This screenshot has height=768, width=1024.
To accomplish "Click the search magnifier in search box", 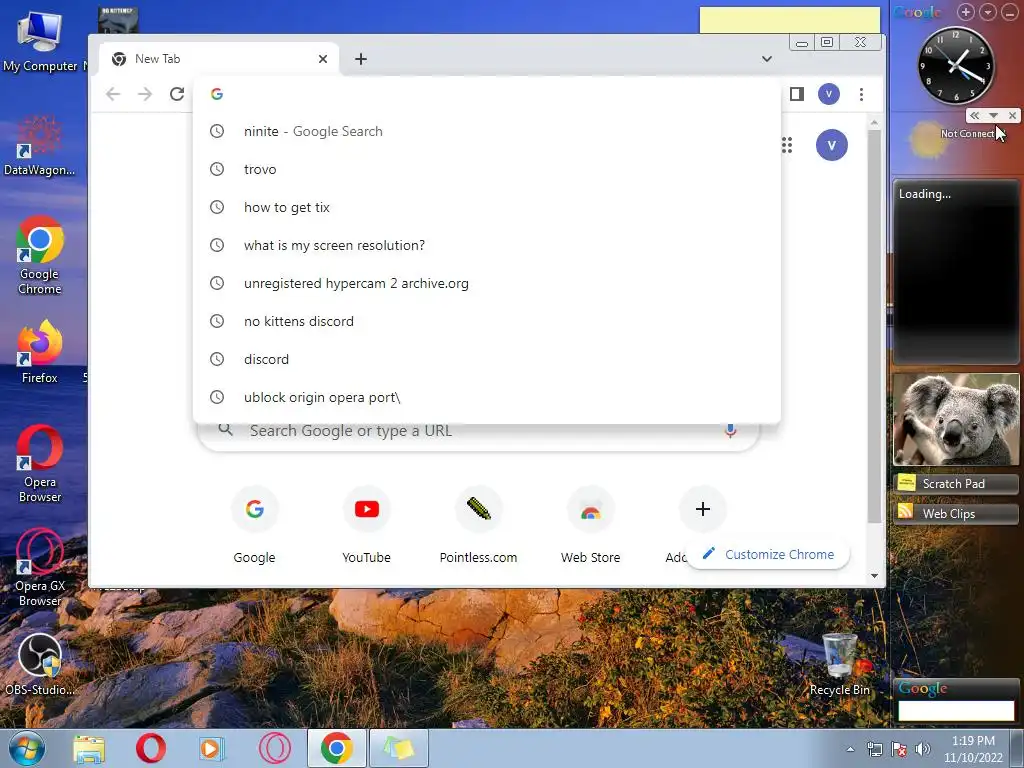I will (225, 430).
